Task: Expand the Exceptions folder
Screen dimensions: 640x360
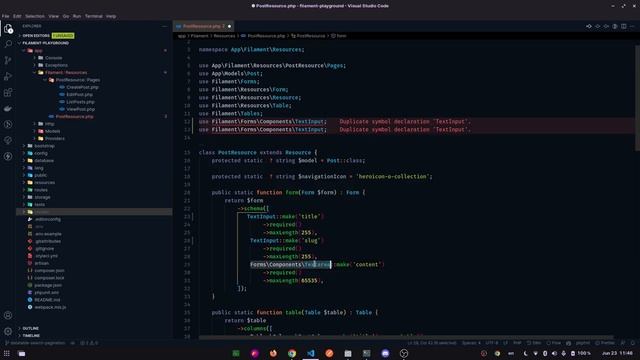Action: coord(56,65)
